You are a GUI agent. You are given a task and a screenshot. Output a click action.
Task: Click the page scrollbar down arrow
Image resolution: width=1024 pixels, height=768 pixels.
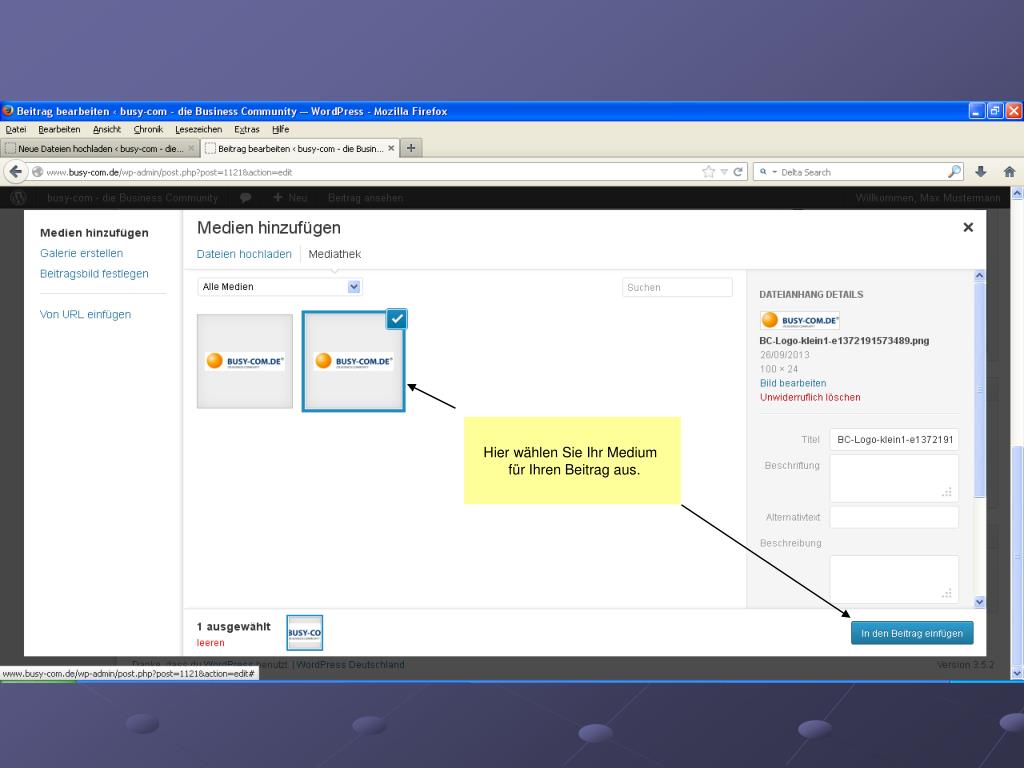coord(1017,673)
